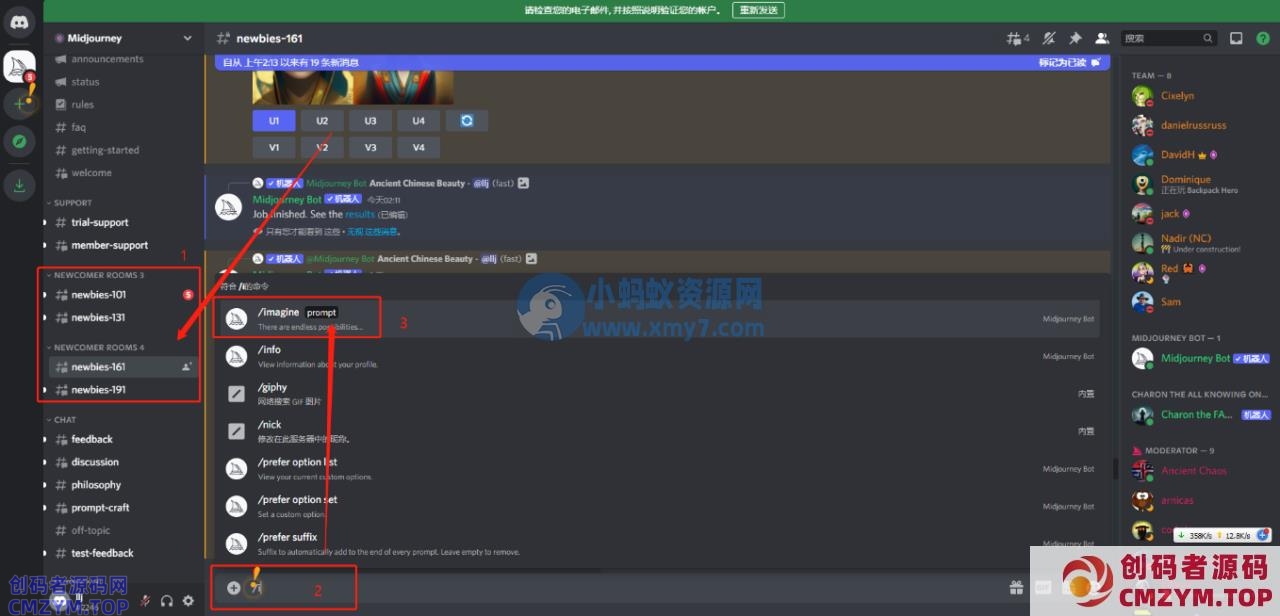Toggle the member list visibility icon

click(x=1102, y=38)
